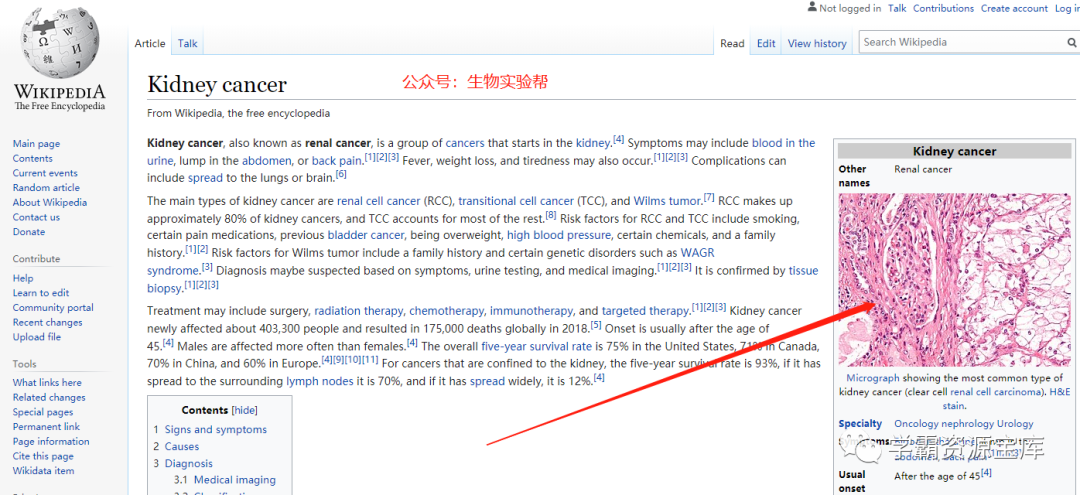Open the Help link

click(x=23, y=278)
